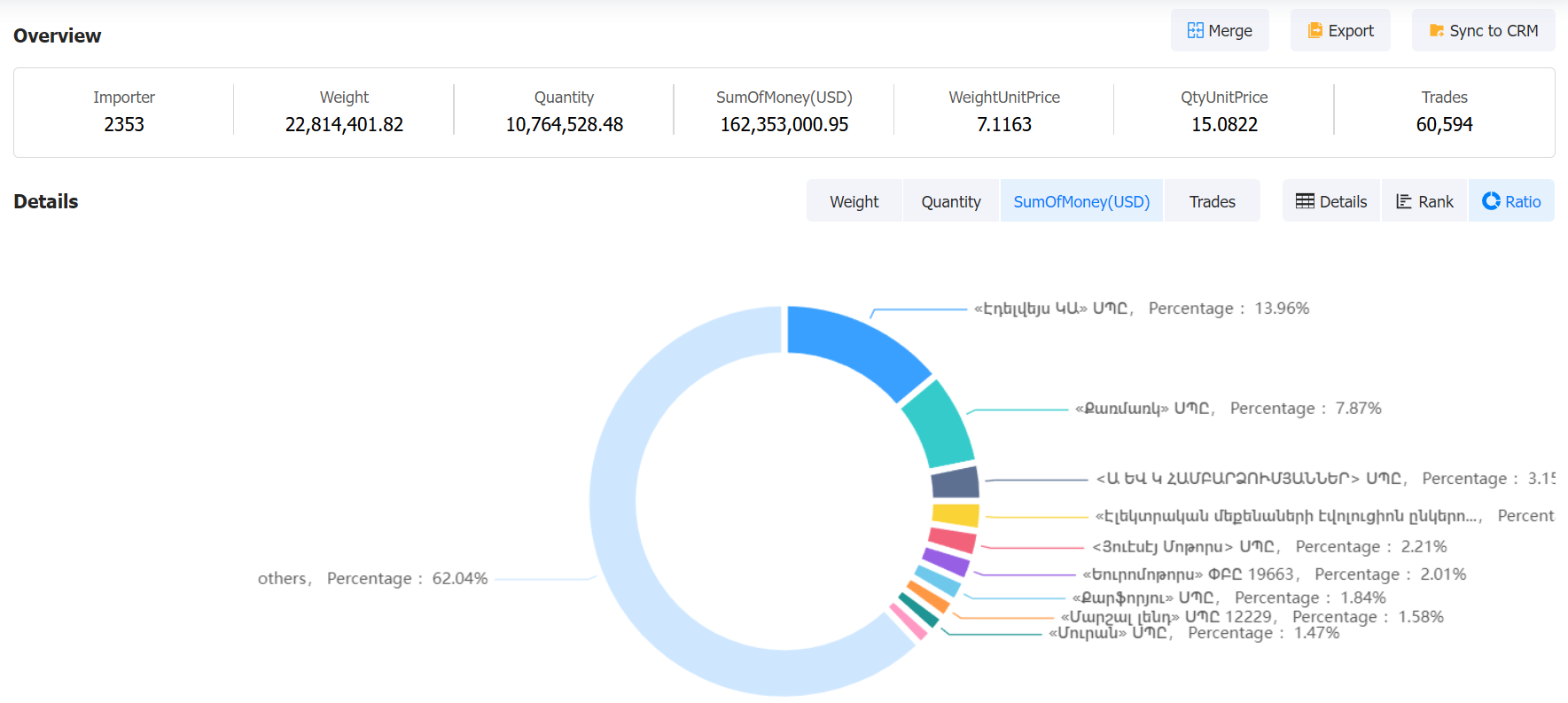The width and height of the screenshot is (1568, 703).
Task: Click the 1.58% orange donut segment
Action: pos(928,597)
